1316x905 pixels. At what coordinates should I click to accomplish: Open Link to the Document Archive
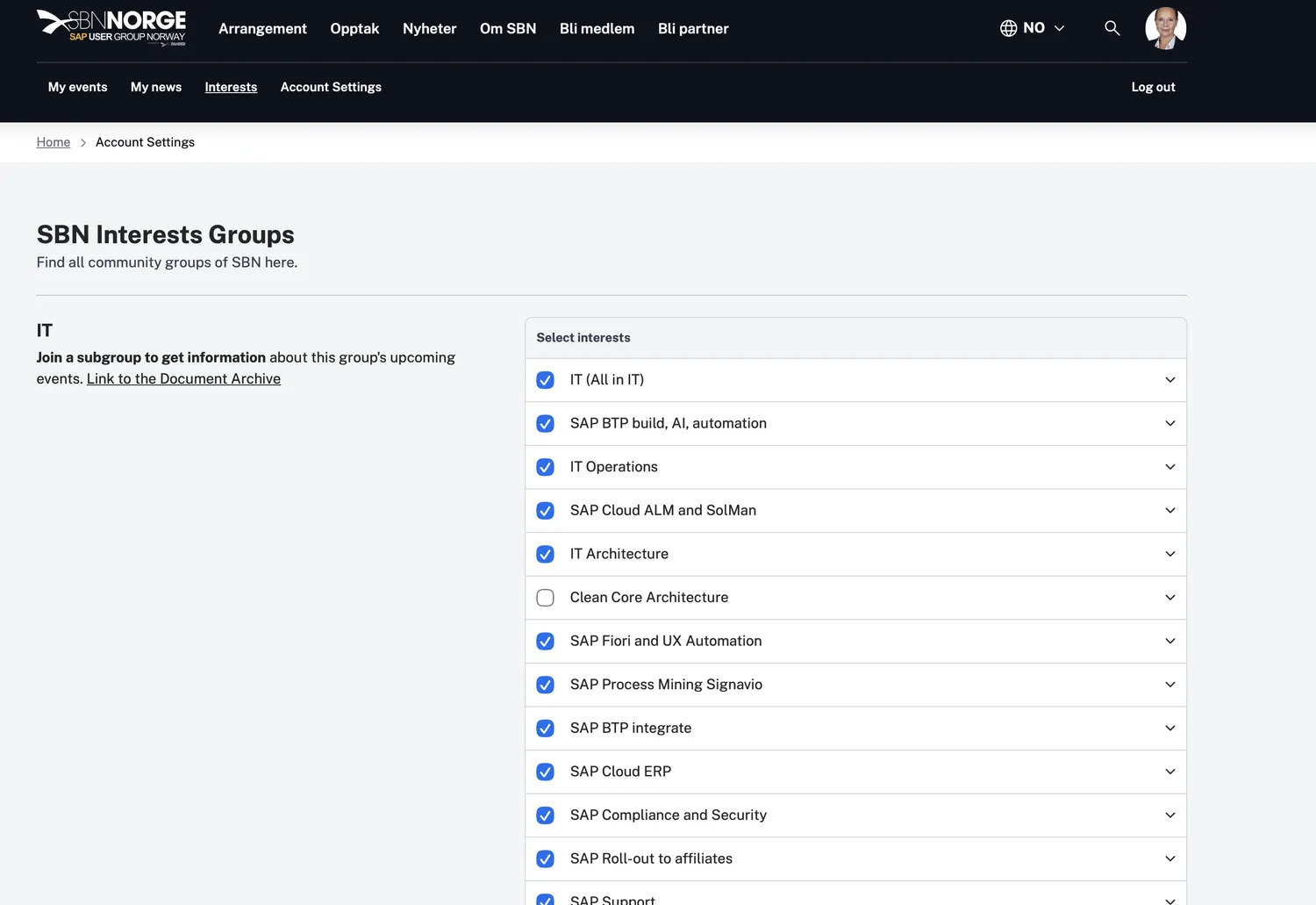pyautogui.click(x=183, y=379)
